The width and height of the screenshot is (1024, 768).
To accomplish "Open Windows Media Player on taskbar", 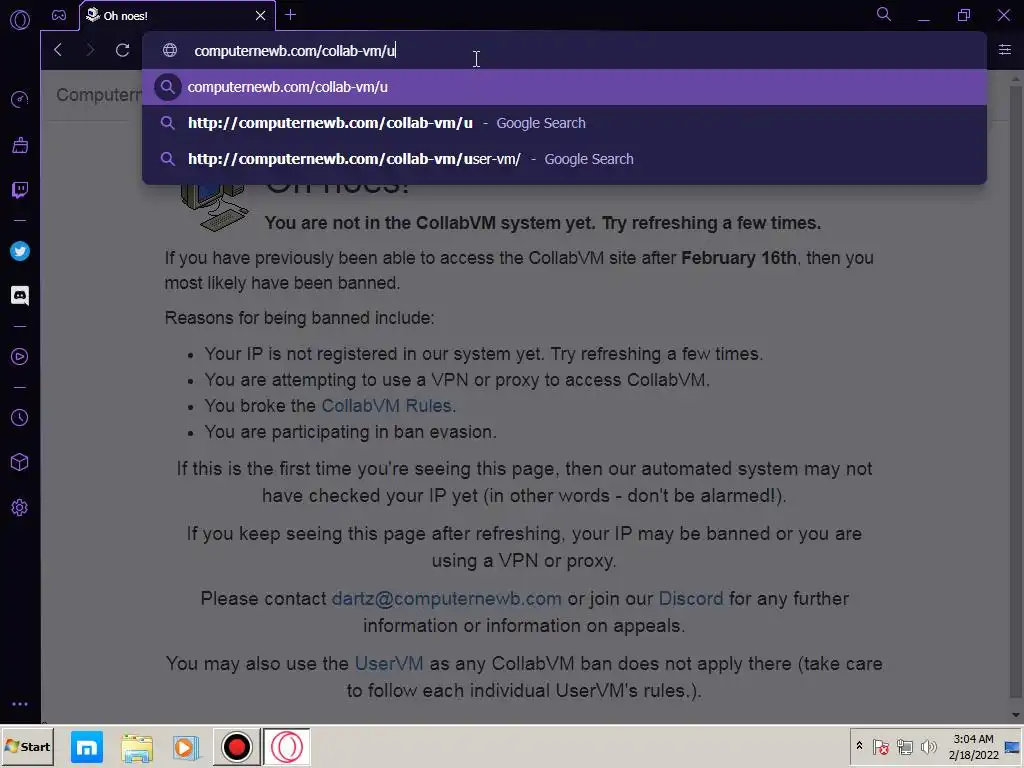I will pos(186,747).
